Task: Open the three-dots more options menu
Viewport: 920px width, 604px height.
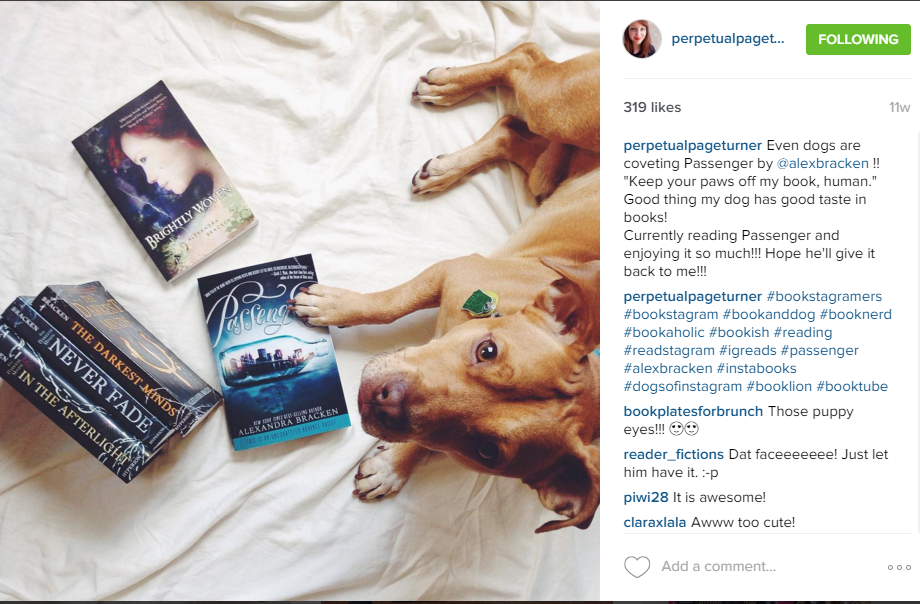Action: pyautogui.click(x=899, y=567)
